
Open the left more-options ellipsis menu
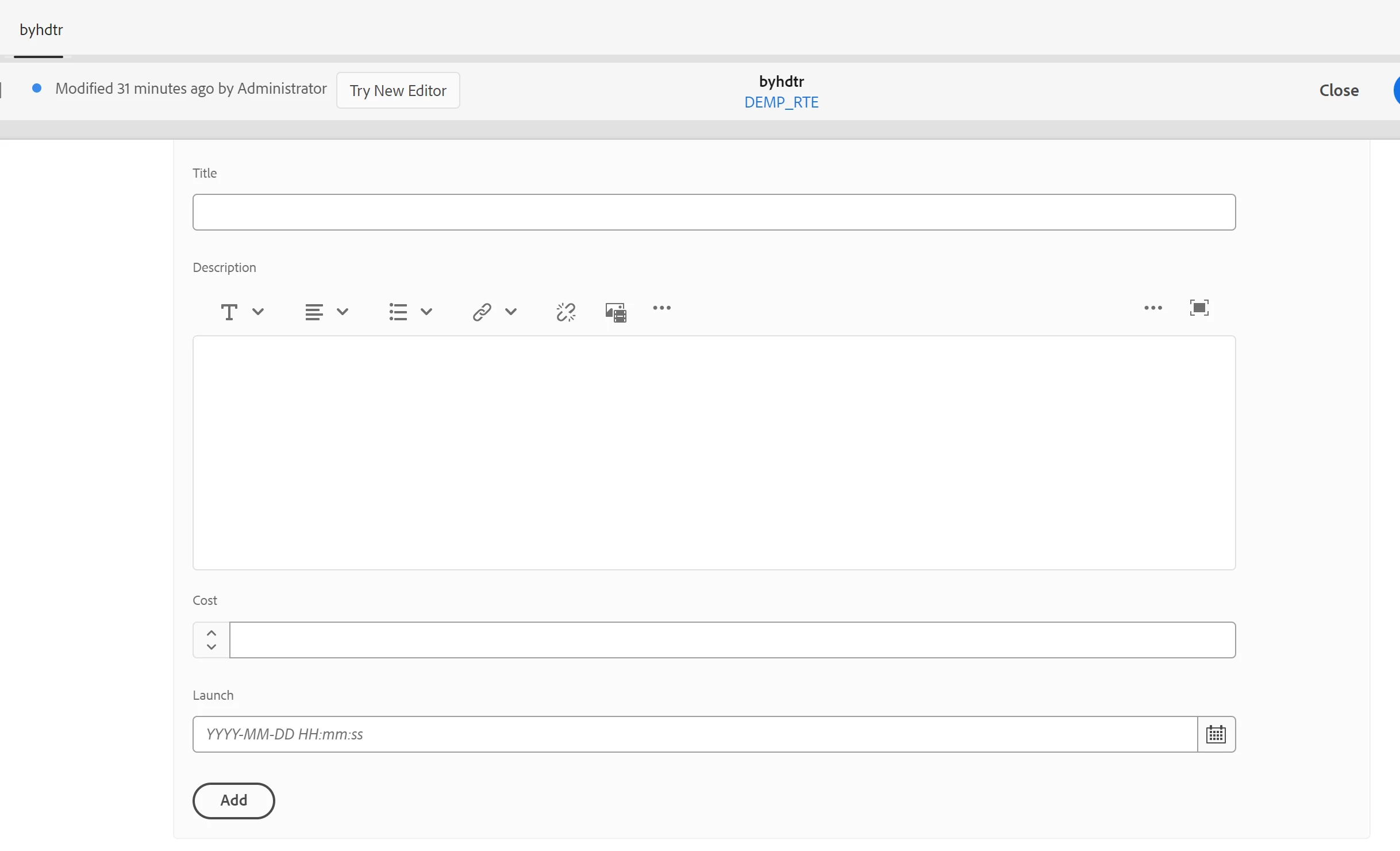662,309
